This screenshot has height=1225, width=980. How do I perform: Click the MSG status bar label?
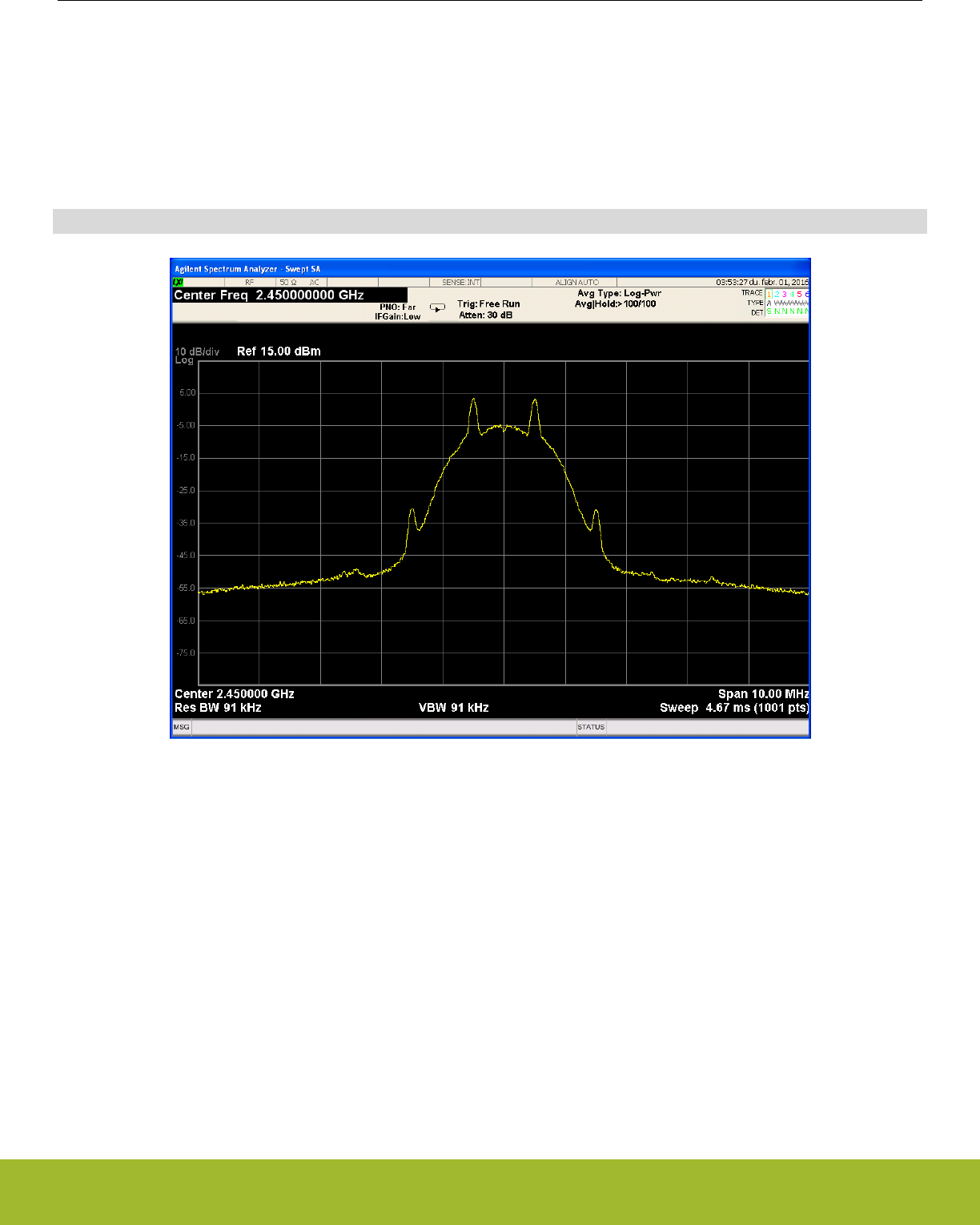[182, 727]
